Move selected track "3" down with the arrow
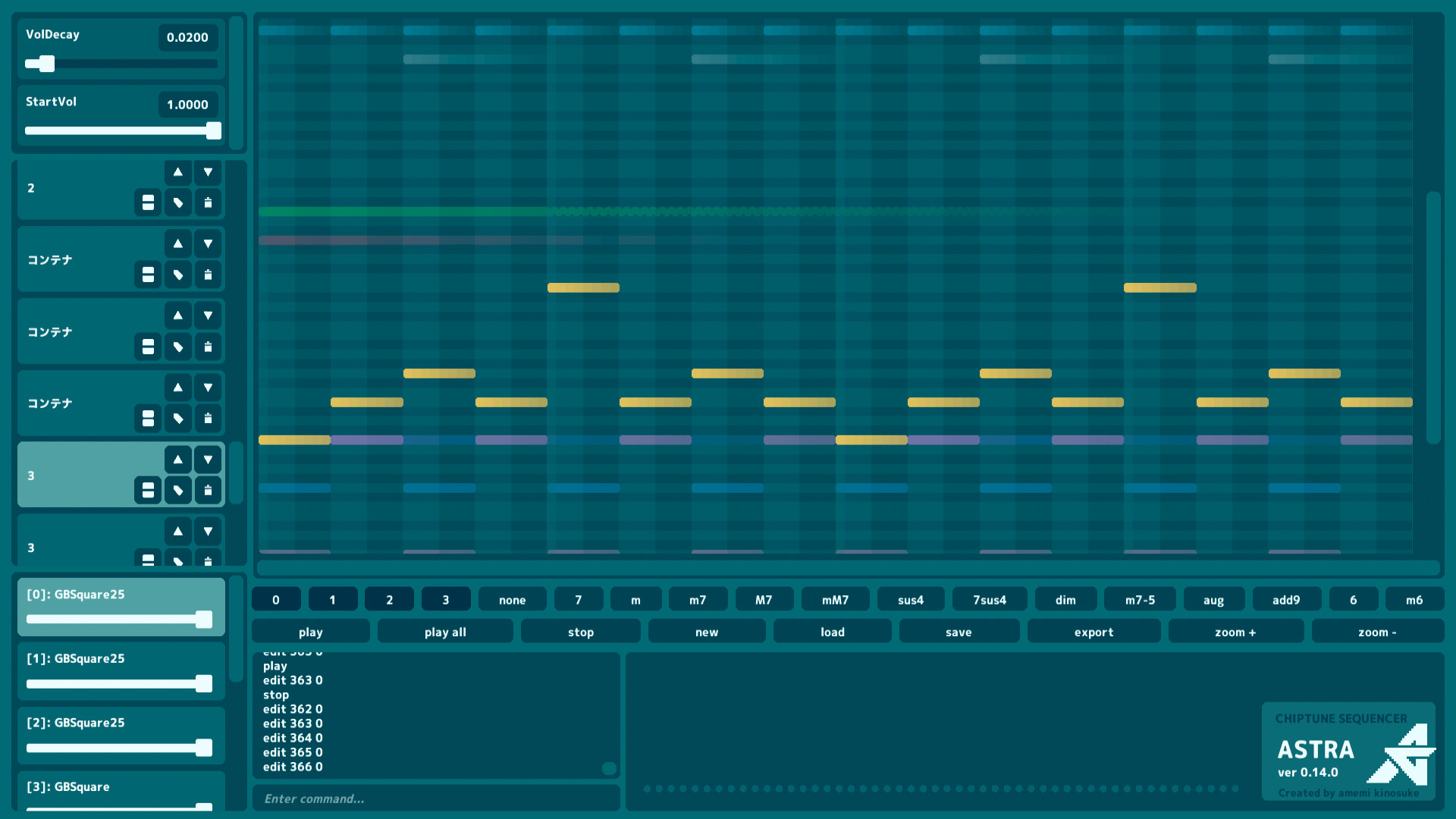This screenshot has width=1456, height=819. [208, 459]
